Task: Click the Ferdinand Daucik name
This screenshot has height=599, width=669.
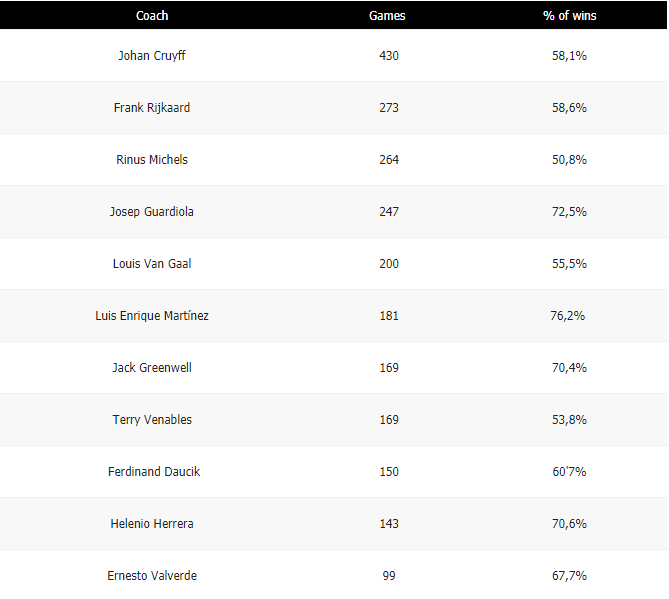Action: click(154, 472)
